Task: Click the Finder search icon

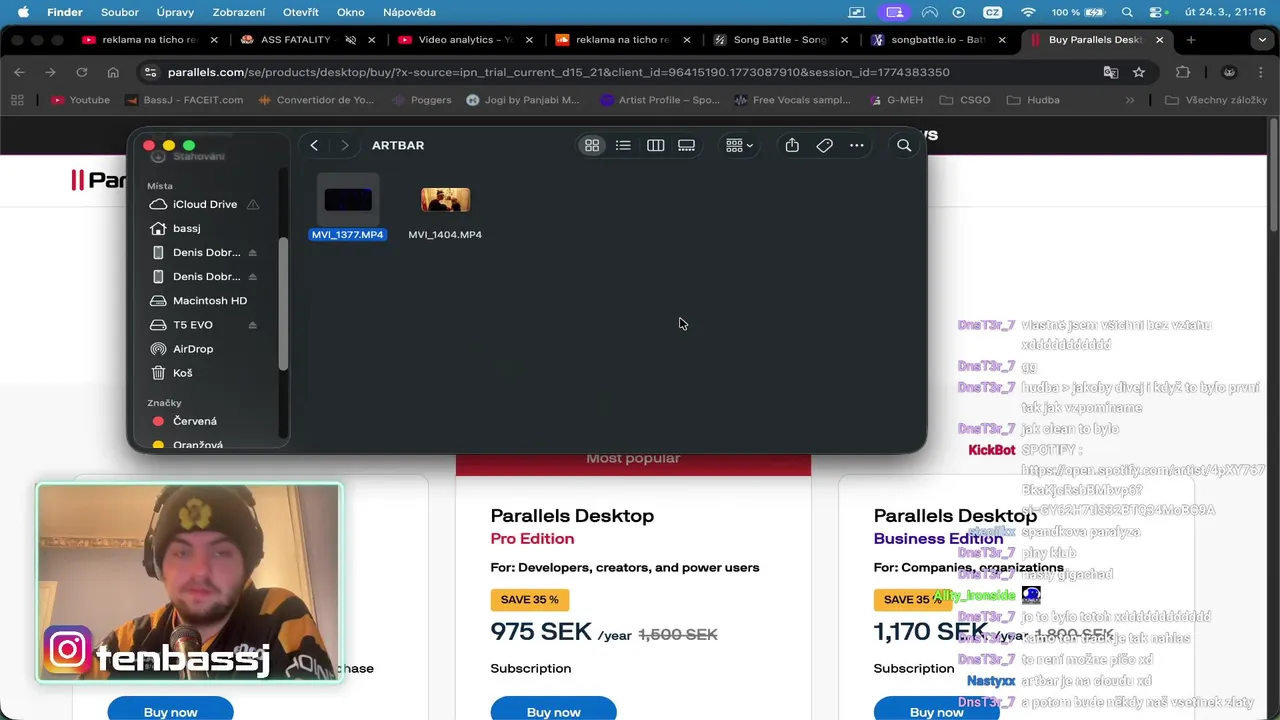Action: point(904,145)
